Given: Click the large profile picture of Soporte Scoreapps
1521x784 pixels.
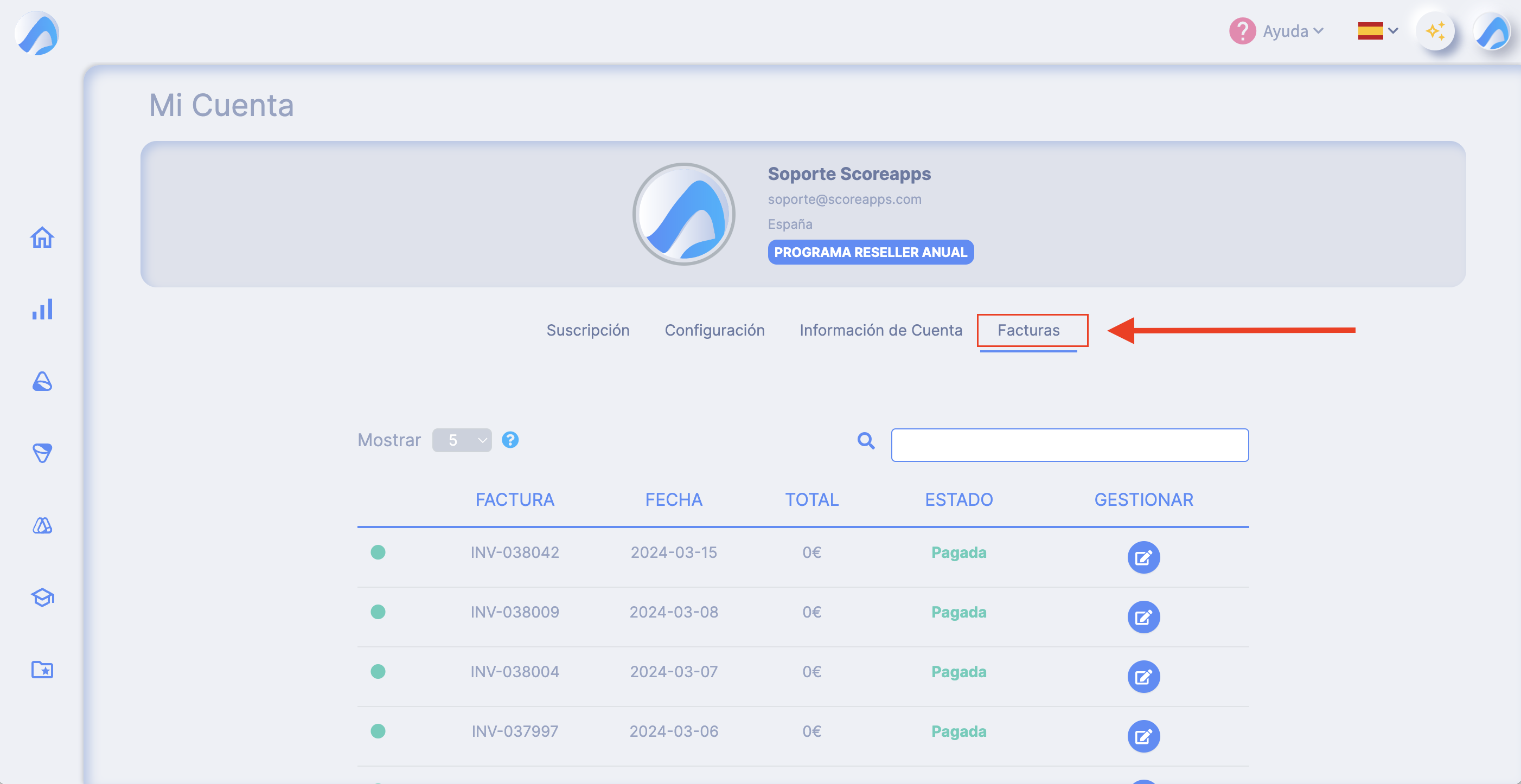Looking at the screenshot, I should coord(683,214).
